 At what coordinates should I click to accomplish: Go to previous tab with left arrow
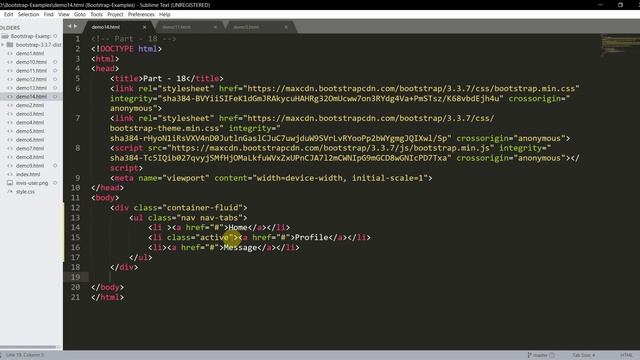(69, 26)
